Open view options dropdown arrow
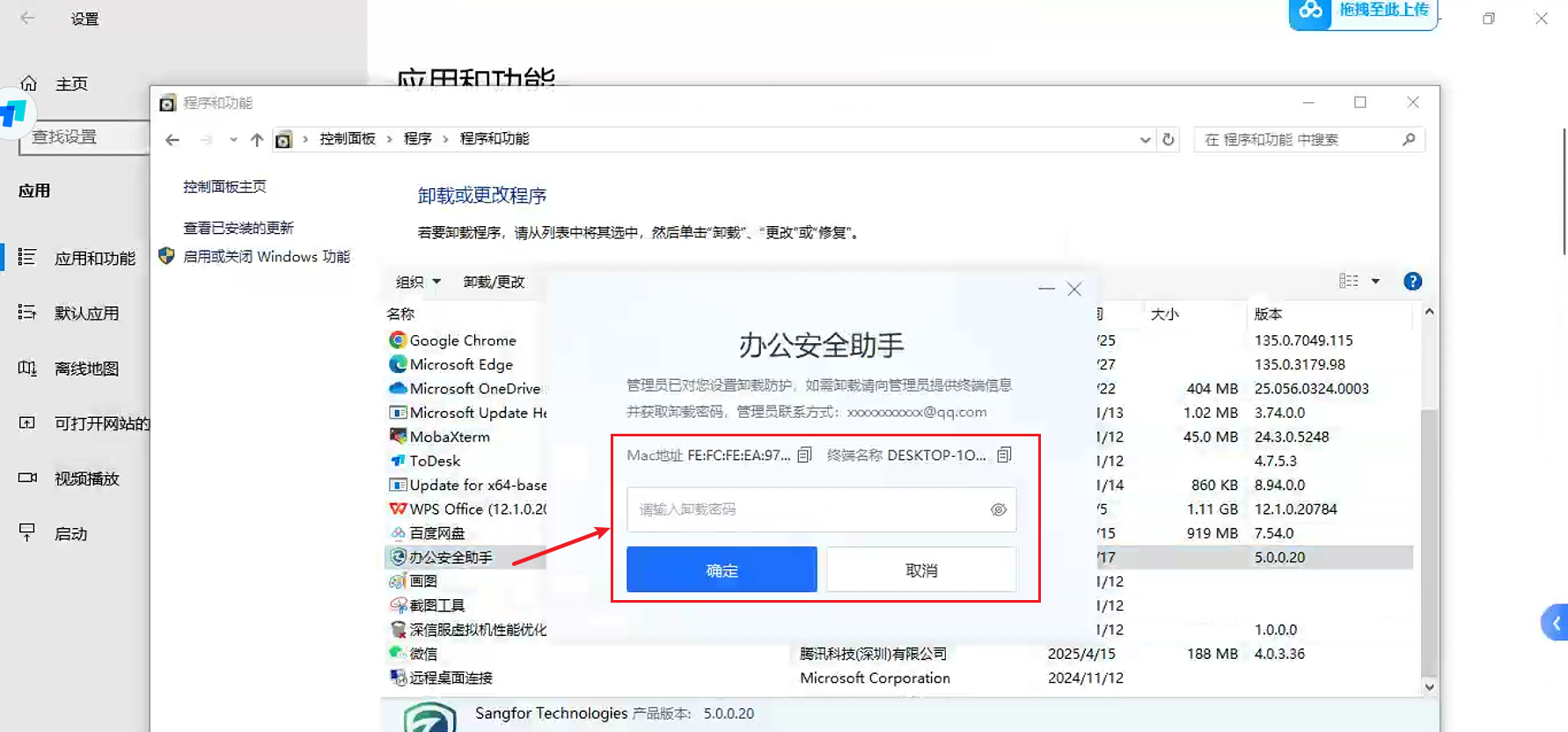The width and height of the screenshot is (1568, 732). click(1375, 282)
